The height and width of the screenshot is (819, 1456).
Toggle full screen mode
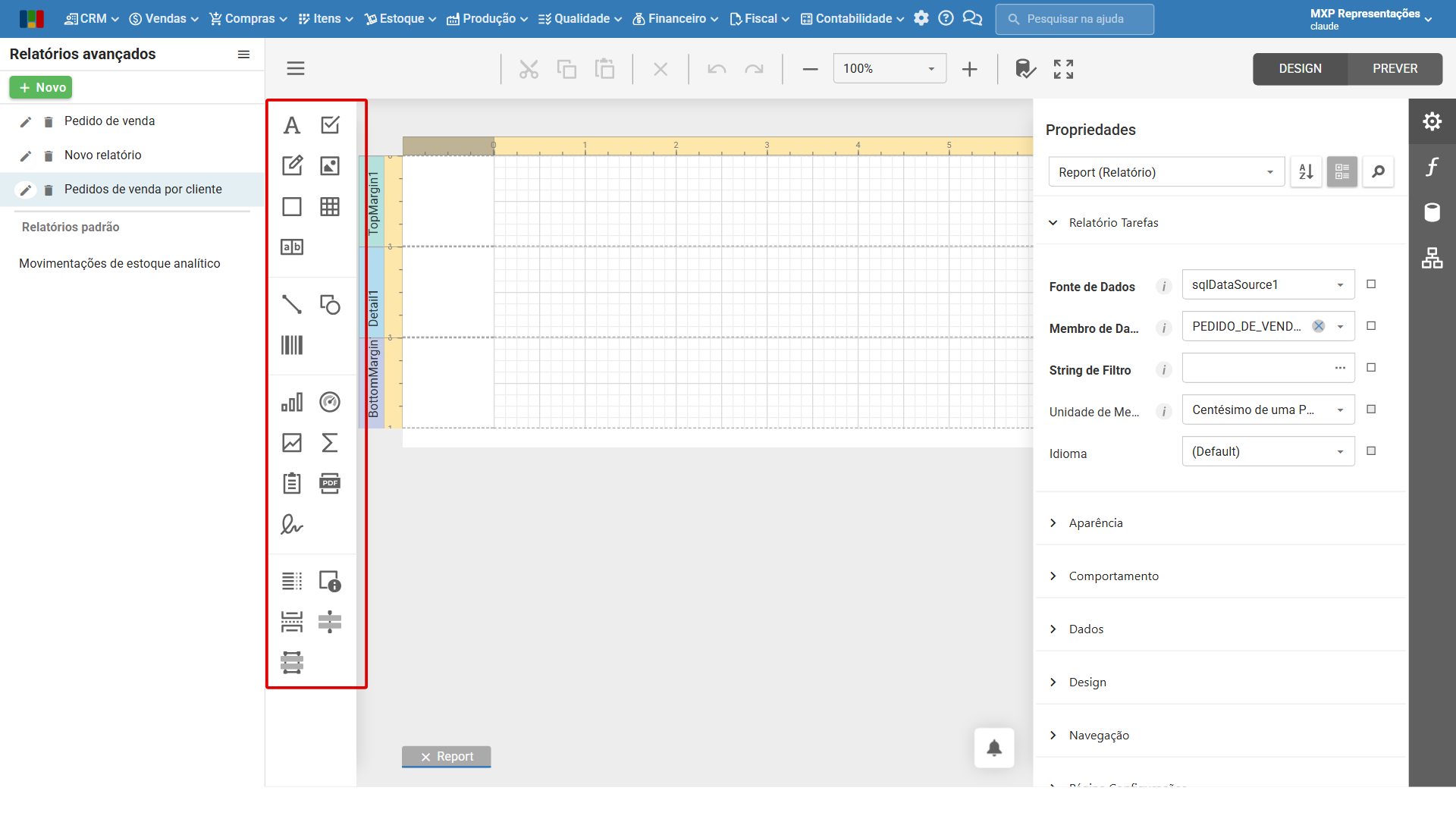coord(1063,69)
